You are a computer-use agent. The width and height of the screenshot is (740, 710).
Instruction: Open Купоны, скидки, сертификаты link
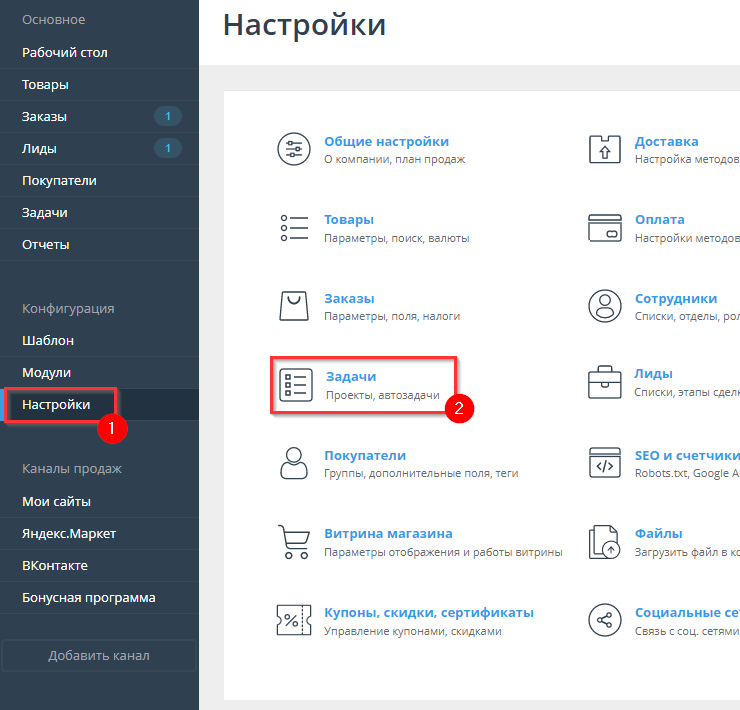pyautogui.click(x=428, y=613)
